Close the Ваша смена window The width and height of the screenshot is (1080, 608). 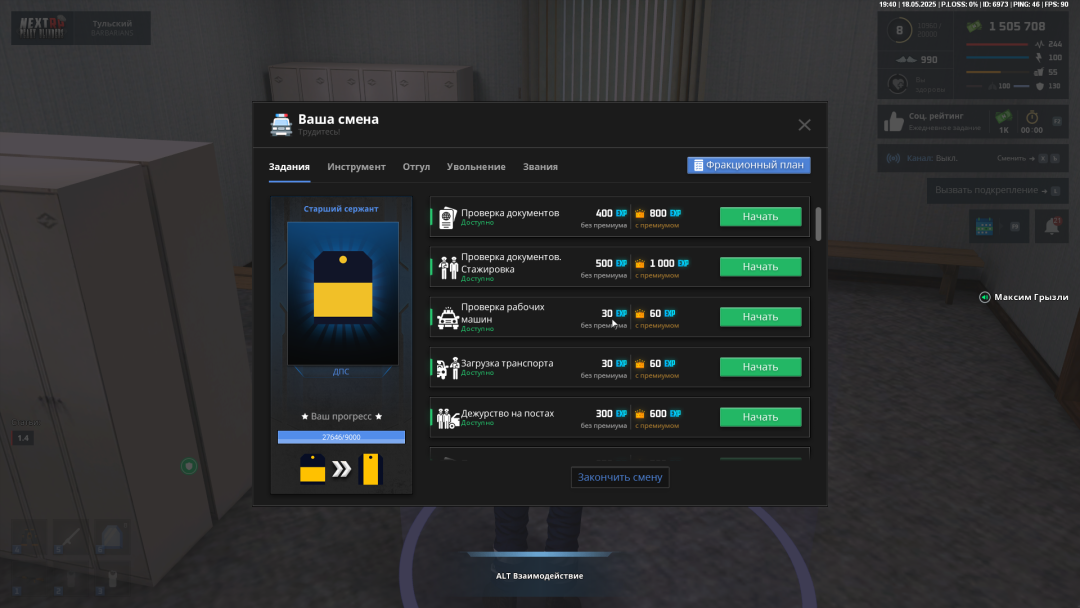(804, 125)
